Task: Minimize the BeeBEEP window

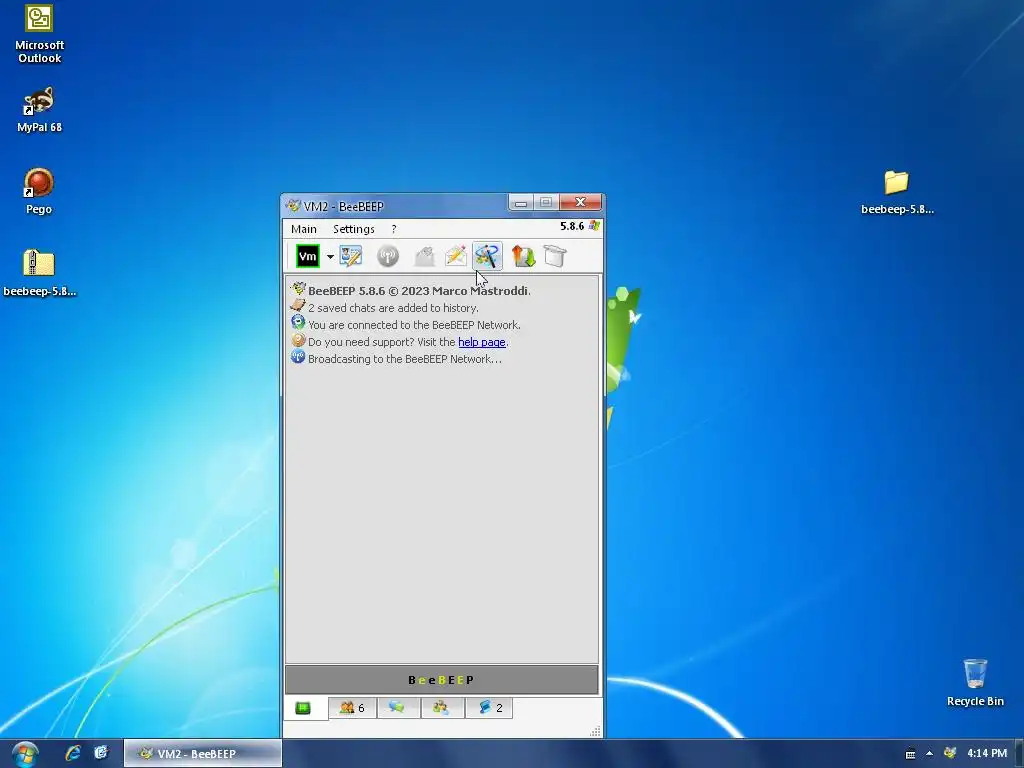Action: (520, 203)
